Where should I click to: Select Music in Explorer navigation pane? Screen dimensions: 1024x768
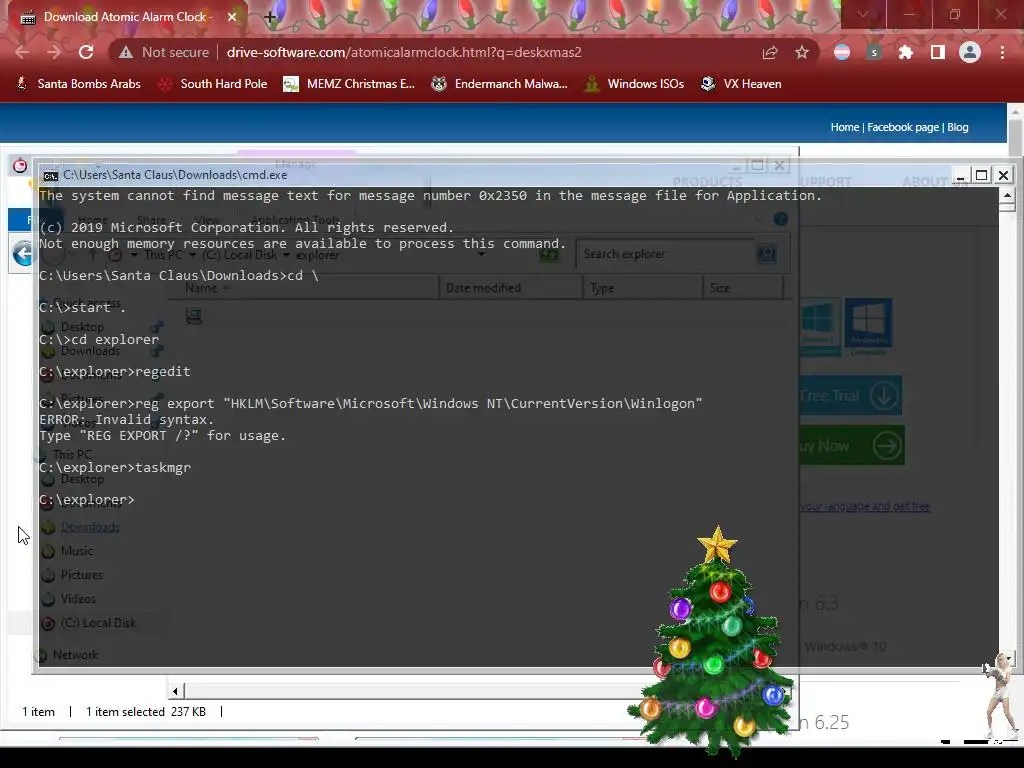pyautogui.click(x=76, y=551)
